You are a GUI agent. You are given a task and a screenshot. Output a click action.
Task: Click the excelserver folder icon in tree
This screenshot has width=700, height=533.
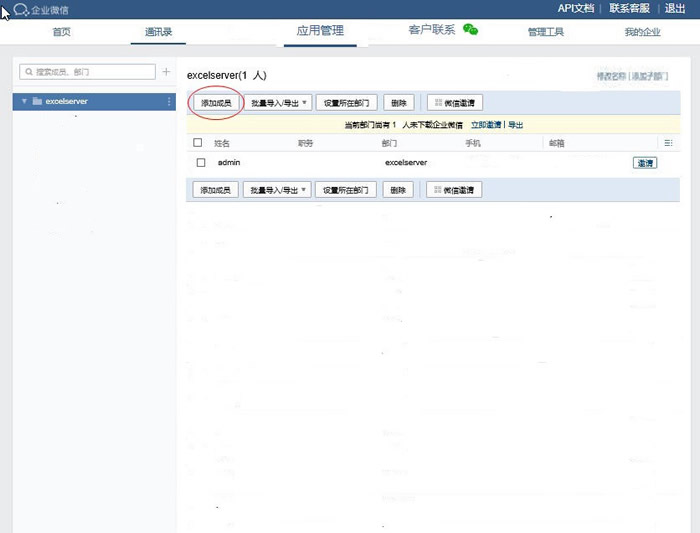tap(37, 101)
